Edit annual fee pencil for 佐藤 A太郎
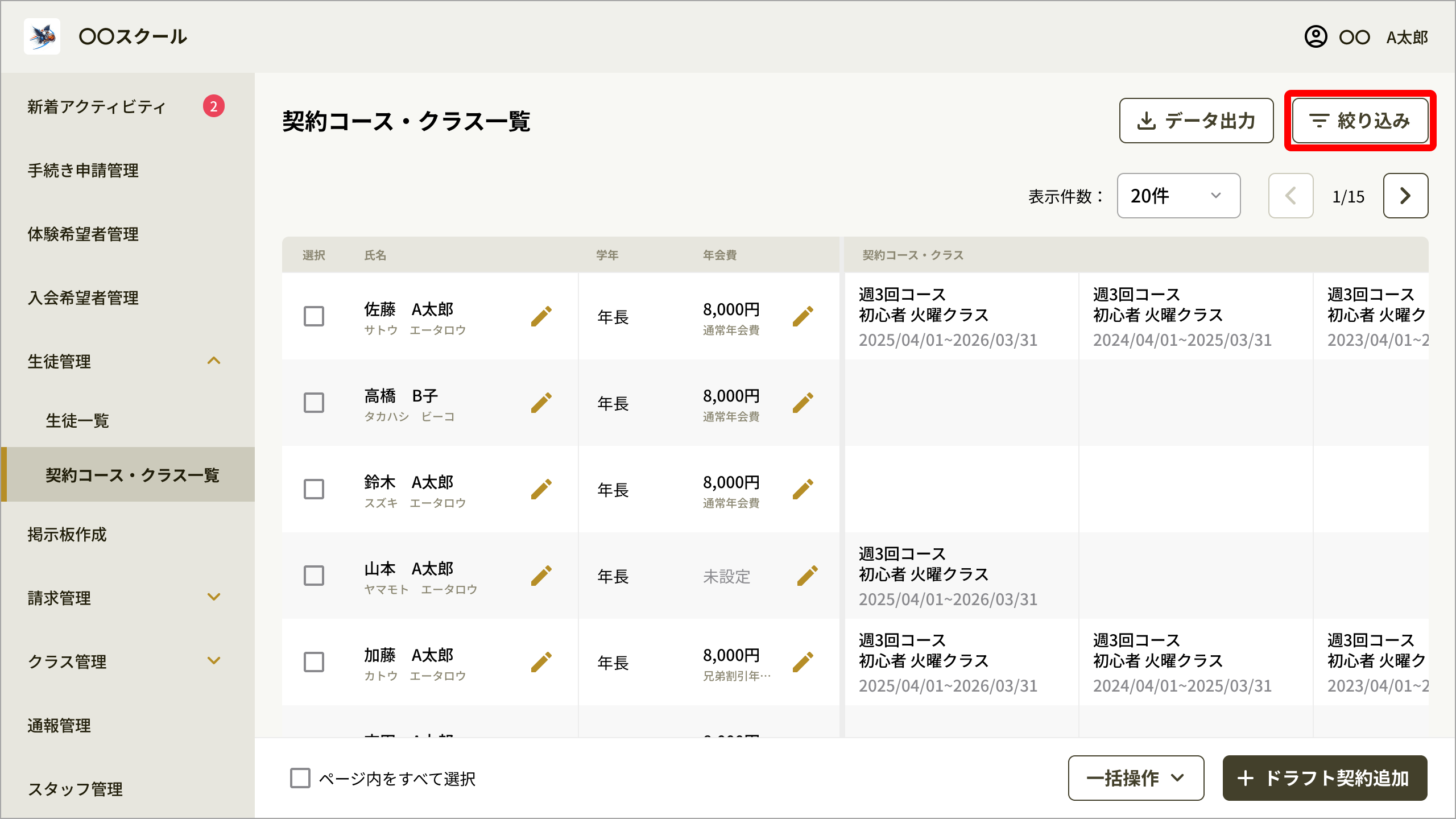 tap(803, 316)
